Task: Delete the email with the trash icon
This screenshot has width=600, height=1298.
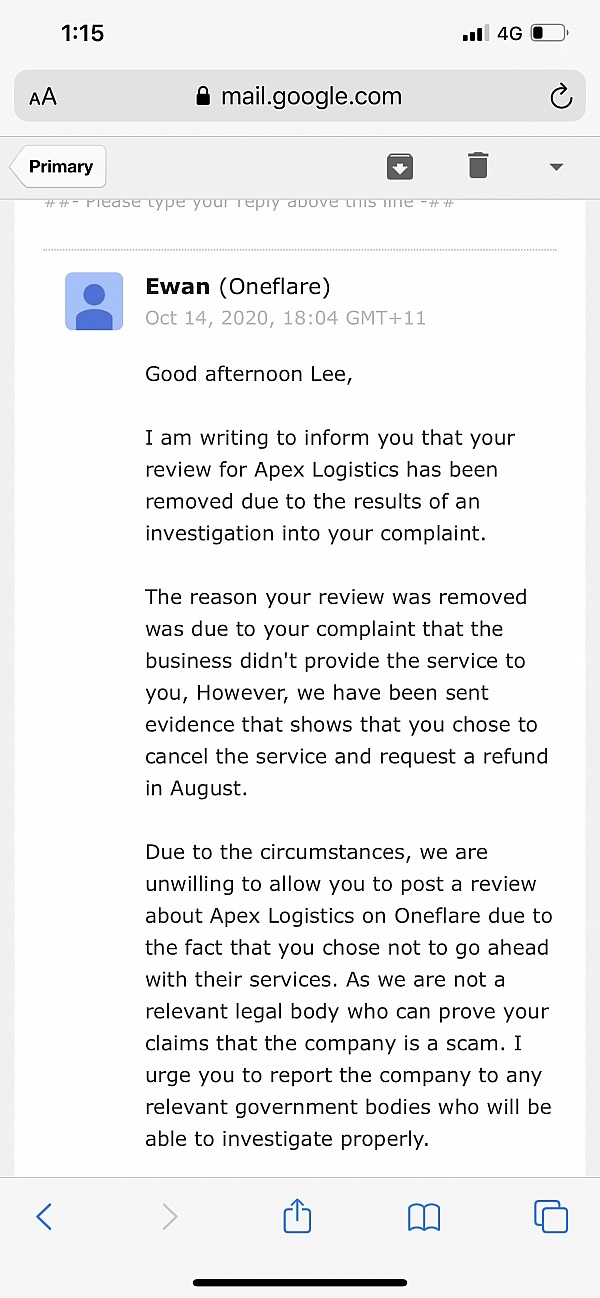Action: 478,166
